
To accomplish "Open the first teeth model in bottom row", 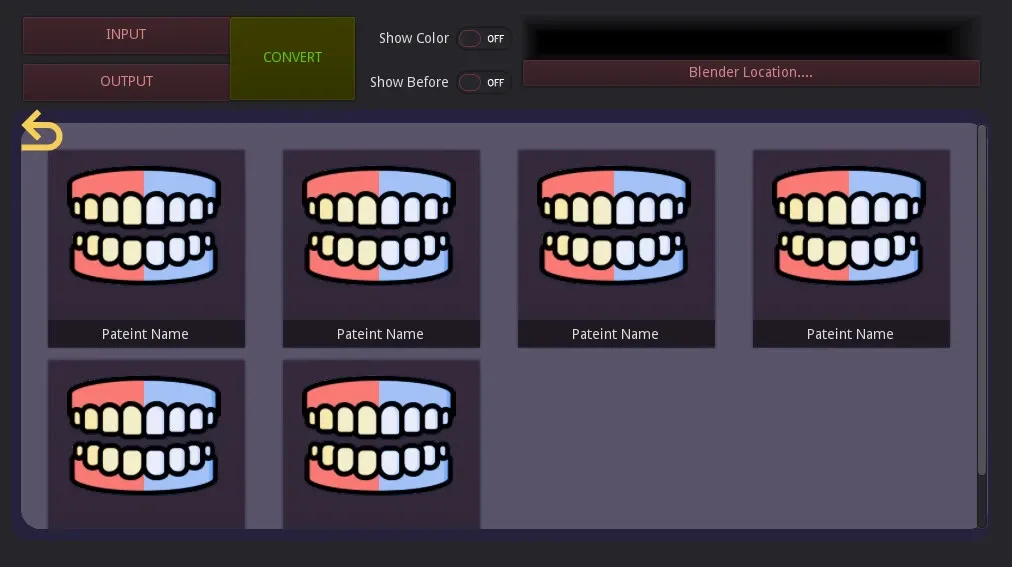I will (145, 437).
